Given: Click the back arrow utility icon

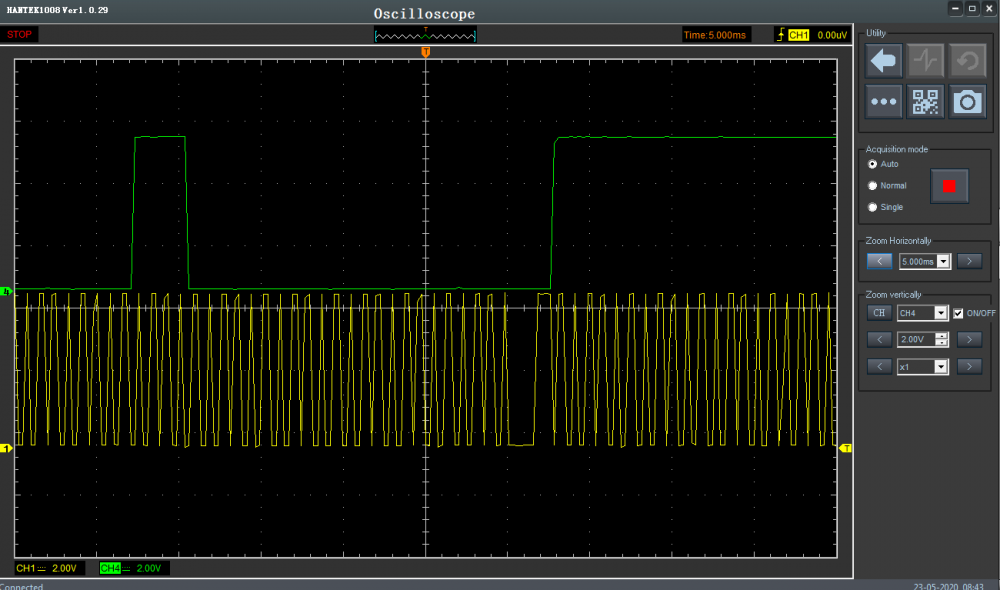Looking at the screenshot, I should pos(884,61).
